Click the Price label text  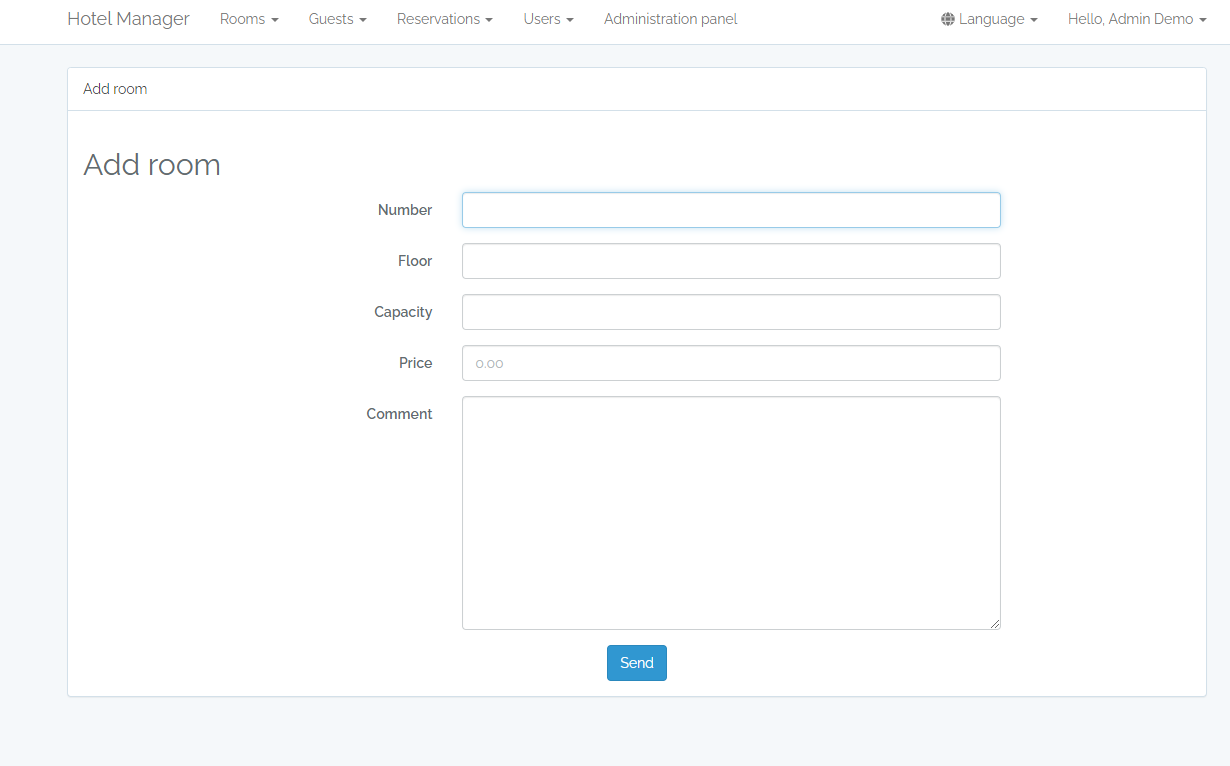click(x=415, y=363)
